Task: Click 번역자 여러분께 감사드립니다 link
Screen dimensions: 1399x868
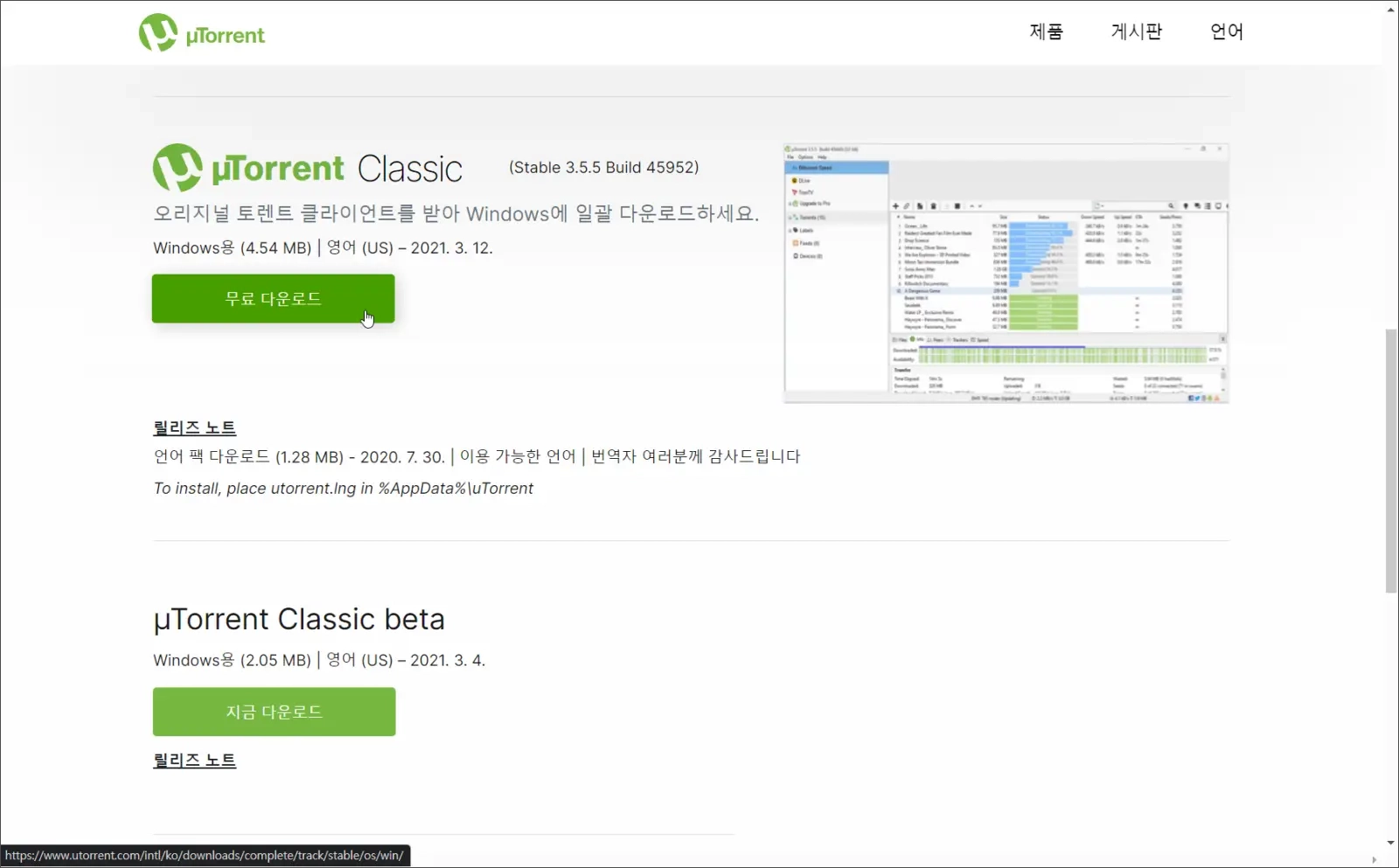Action: point(696,456)
